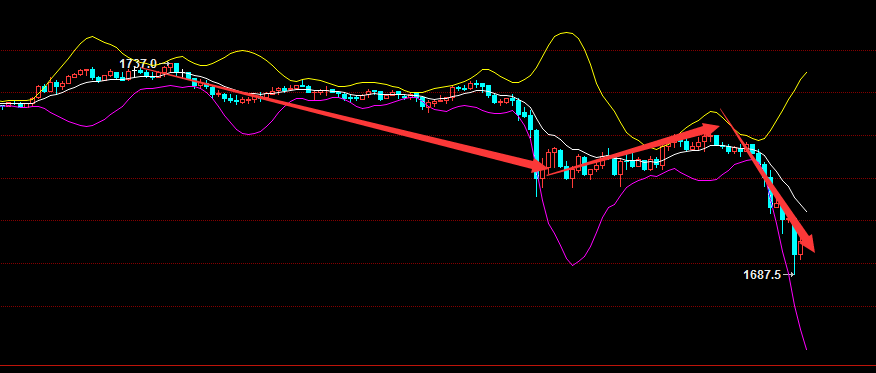Click the small arrow beside 1687.5
The width and height of the screenshot is (876, 373).
tap(788, 275)
